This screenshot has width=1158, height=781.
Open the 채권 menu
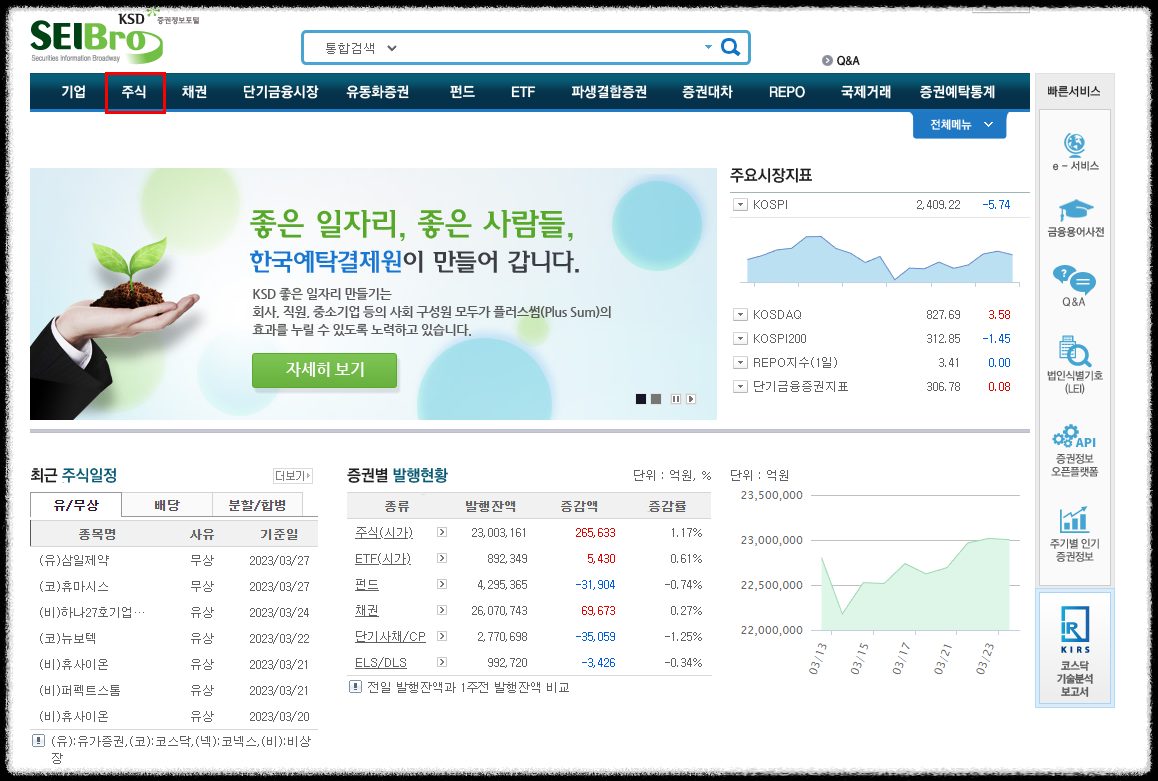(194, 92)
